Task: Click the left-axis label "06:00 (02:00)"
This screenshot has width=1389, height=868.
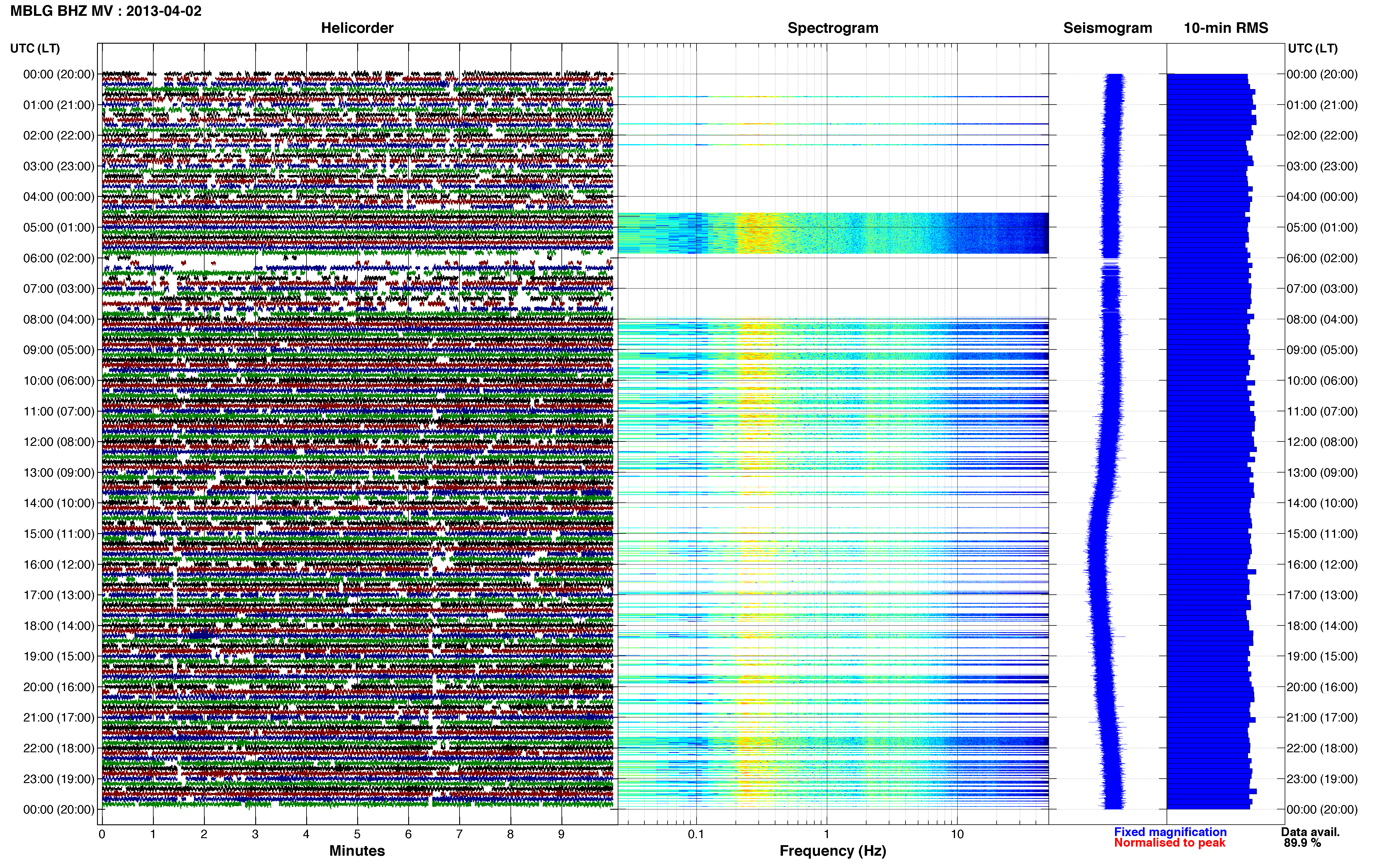Action: [x=59, y=258]
